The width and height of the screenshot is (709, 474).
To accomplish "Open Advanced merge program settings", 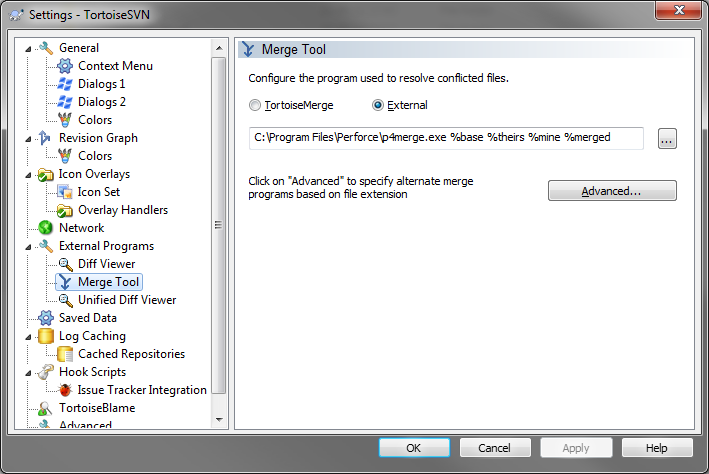I will [x=612, y=191].
